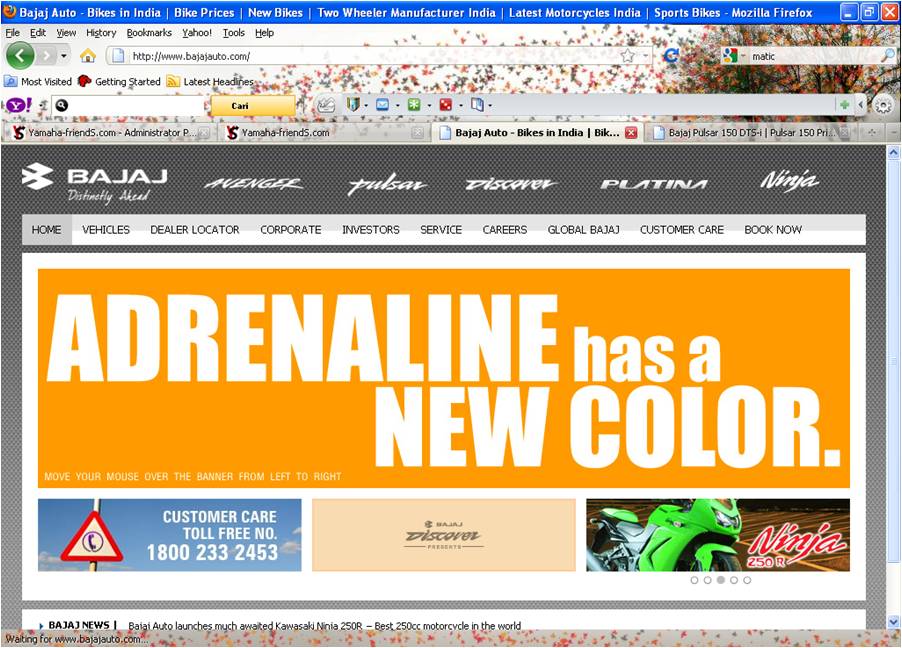The image size is (902, 648).
Task: Click the page vertical scrollbar down arrow
Action: click(x=893, y=621)
